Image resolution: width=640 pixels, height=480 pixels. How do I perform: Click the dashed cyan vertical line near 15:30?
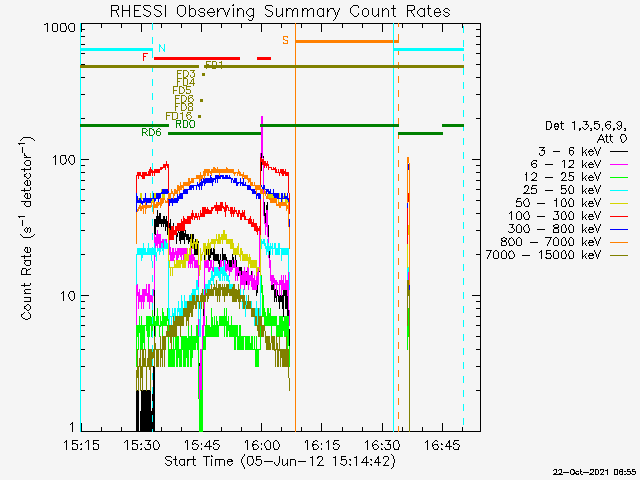click(x=153, y=227)
